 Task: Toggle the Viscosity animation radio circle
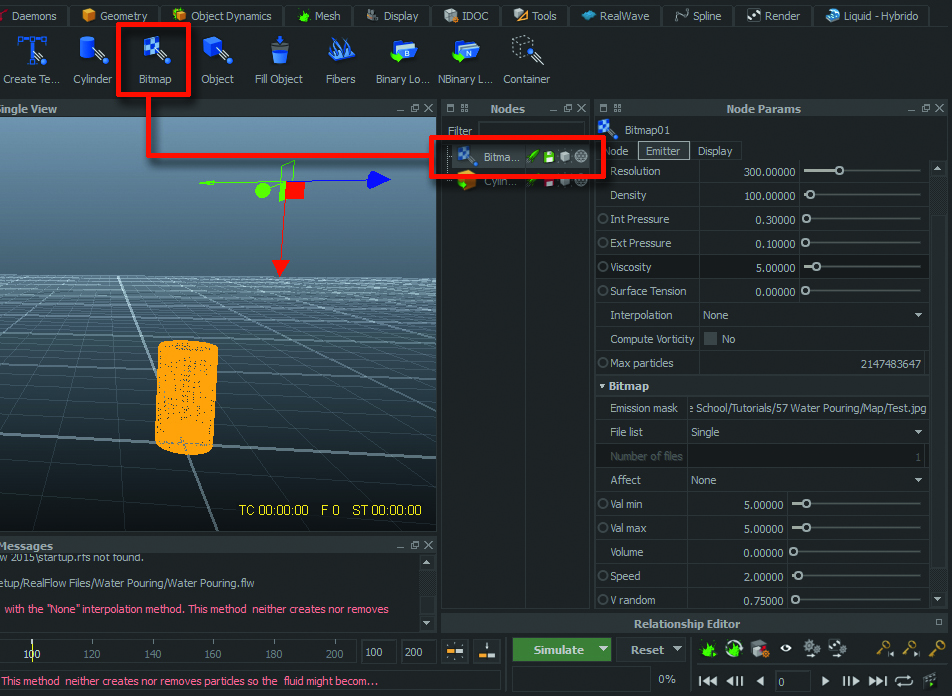(603, 267)
